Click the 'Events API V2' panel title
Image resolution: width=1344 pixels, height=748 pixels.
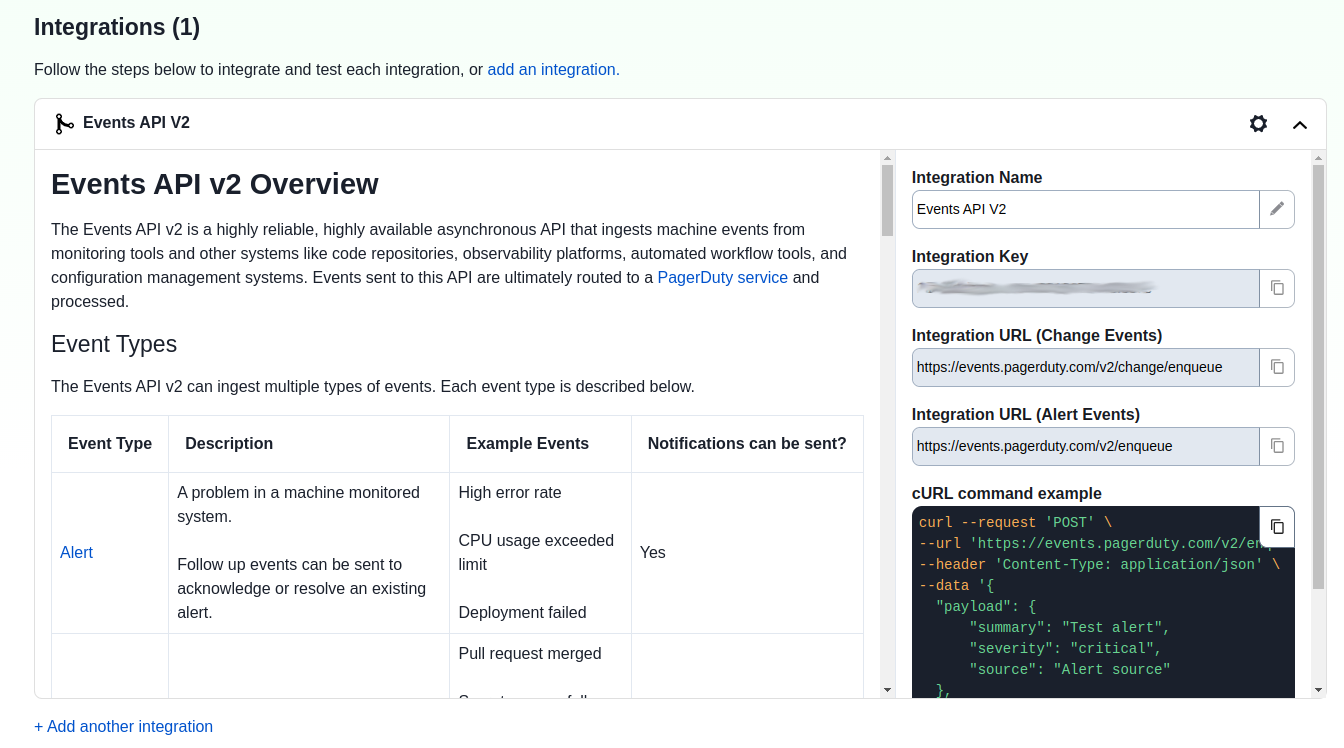point(136,123)
